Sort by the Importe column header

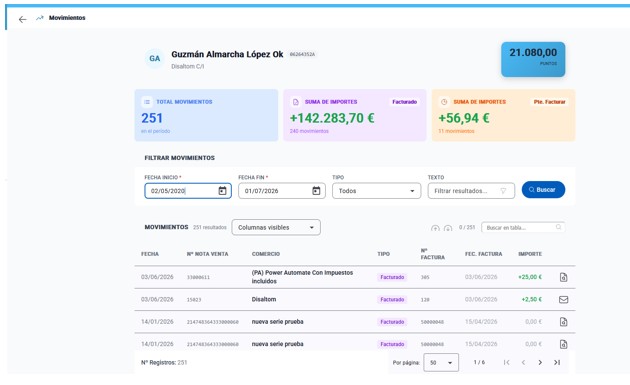tap(530, 254)
